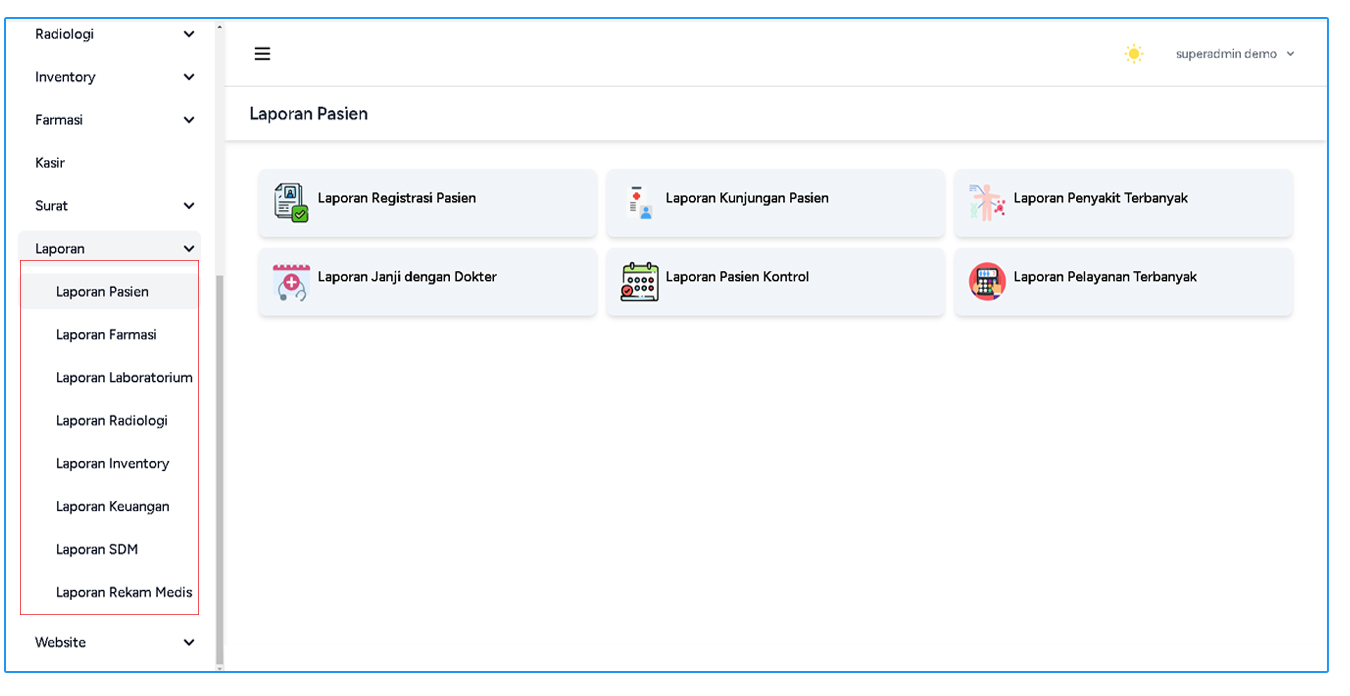Open the Kasir menu item
Image resolution: width=1350 pixels, height=696 pixels.
(50, 163)
